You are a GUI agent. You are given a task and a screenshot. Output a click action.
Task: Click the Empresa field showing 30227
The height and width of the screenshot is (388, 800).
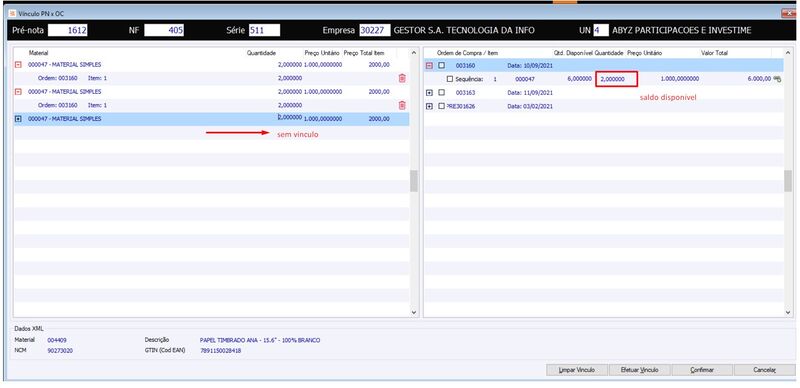point(375,30)
